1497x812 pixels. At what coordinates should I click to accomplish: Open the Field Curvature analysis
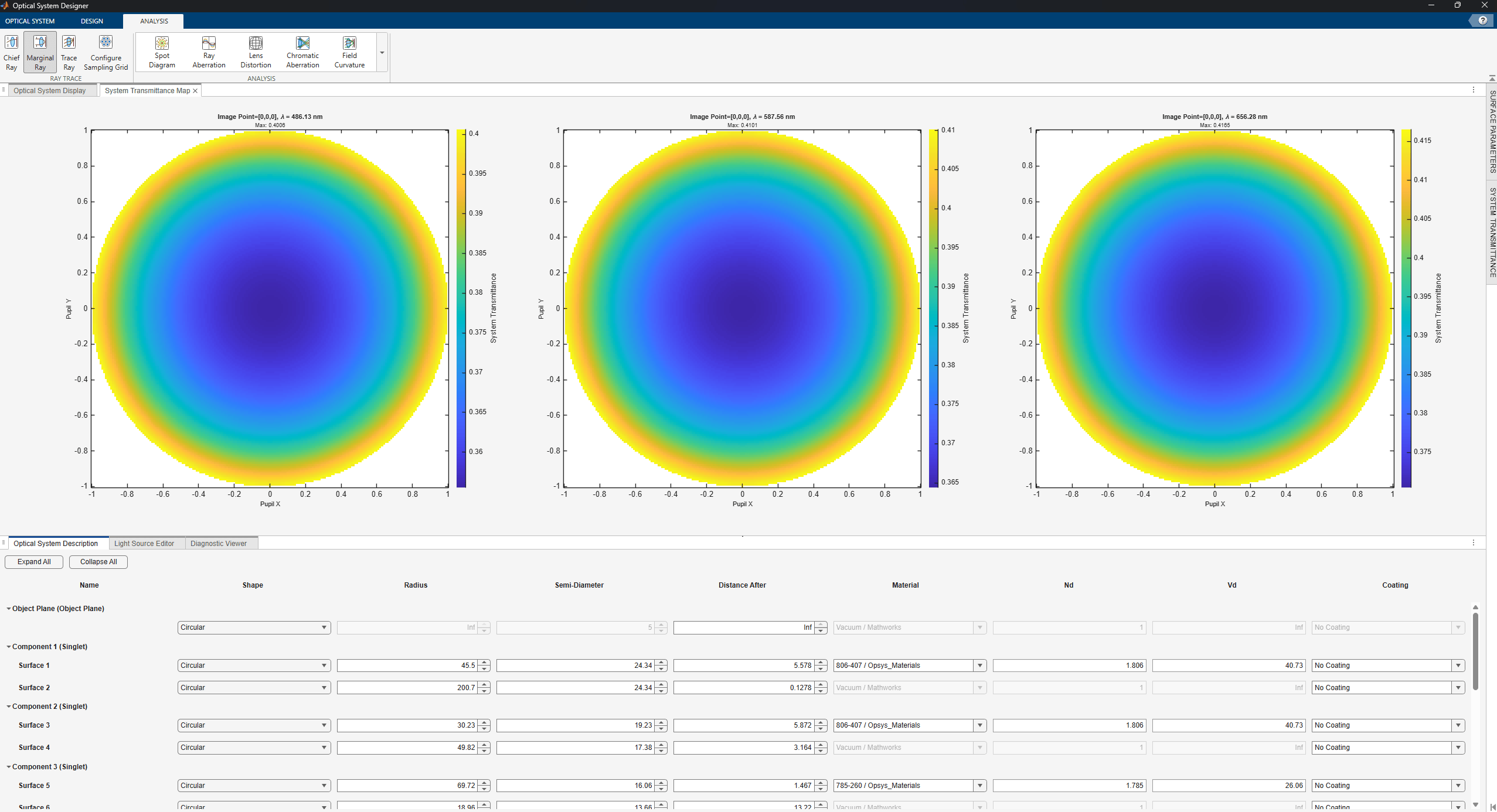tap(349, 53)
